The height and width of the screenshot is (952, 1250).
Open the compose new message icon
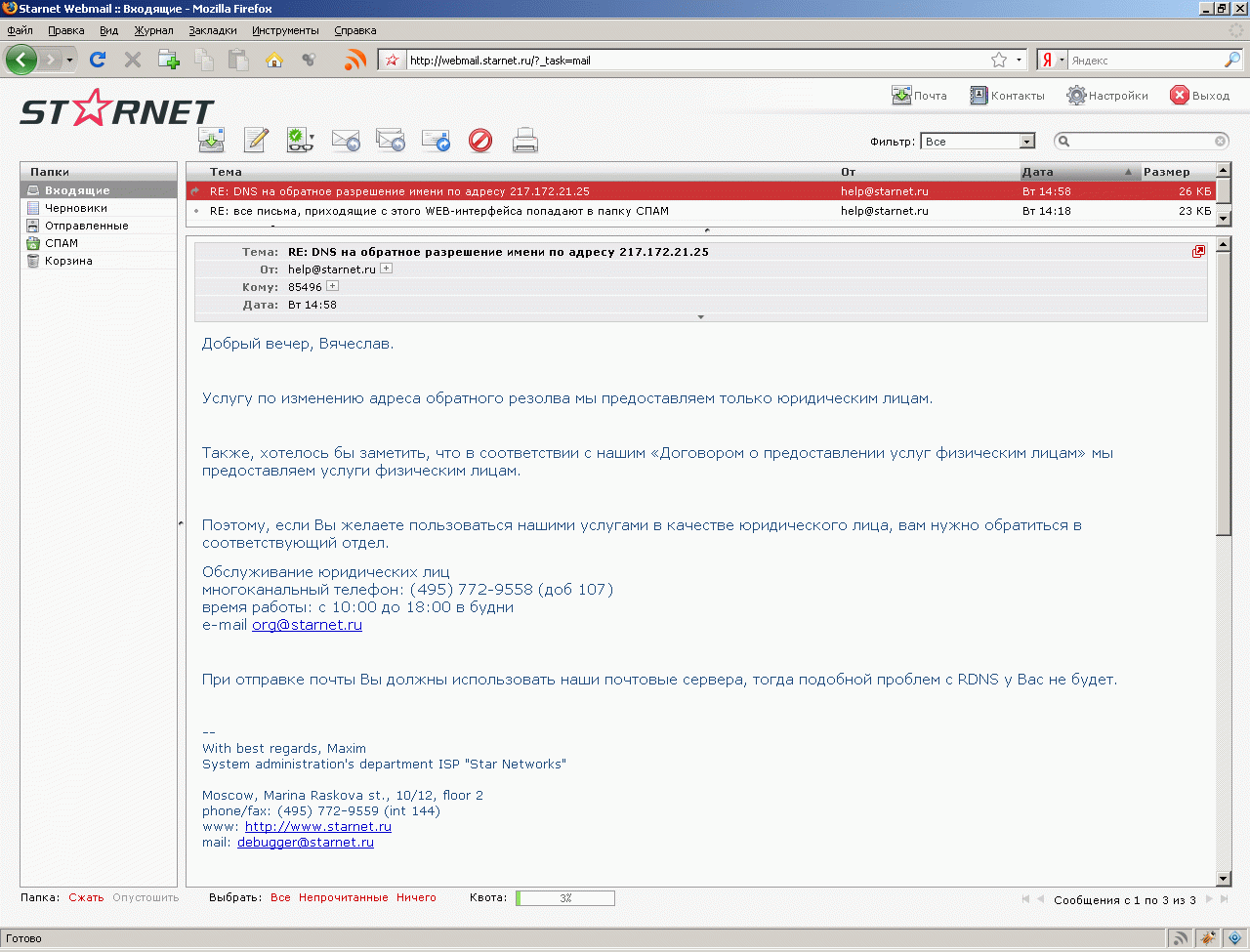pos(256,141)
